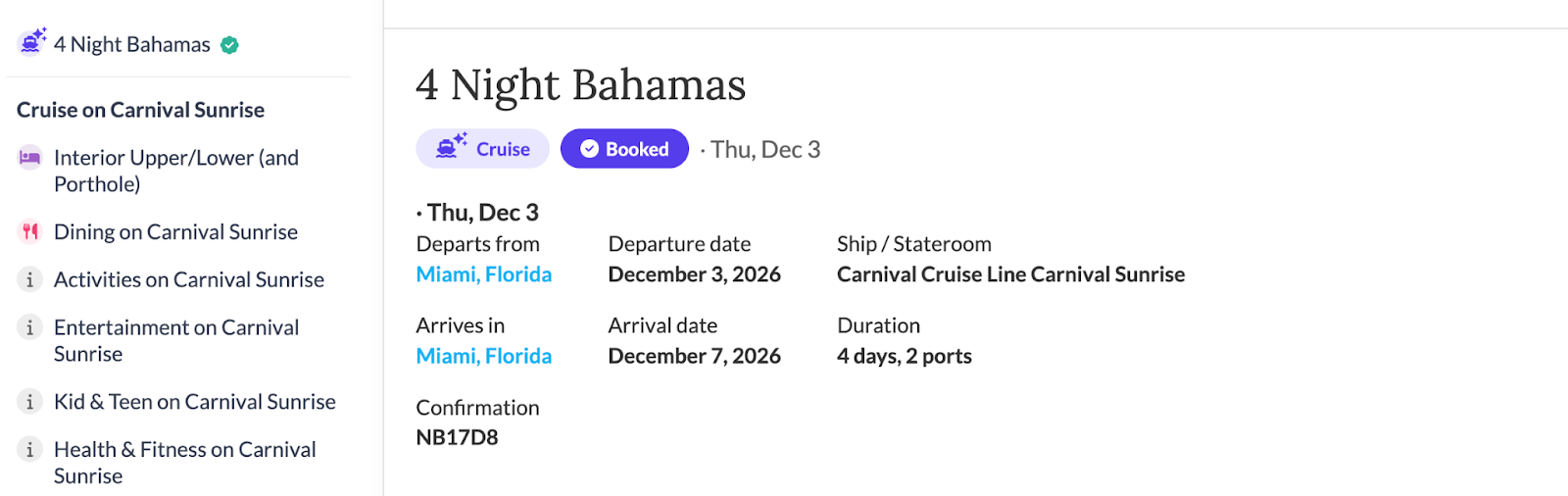Open the Miami, Florida arrival link
The image size is (1568, 496).
tap(484, 356)
